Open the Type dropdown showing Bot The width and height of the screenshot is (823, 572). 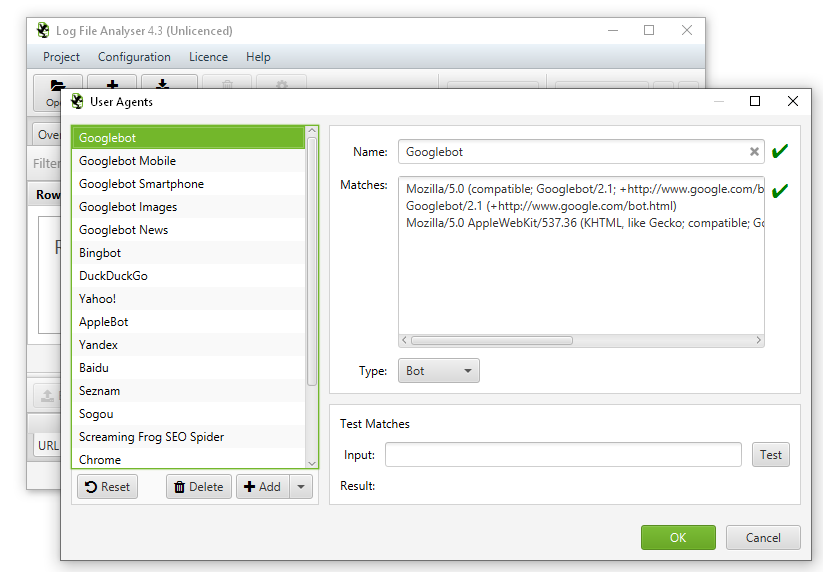[x=439, y=370]
